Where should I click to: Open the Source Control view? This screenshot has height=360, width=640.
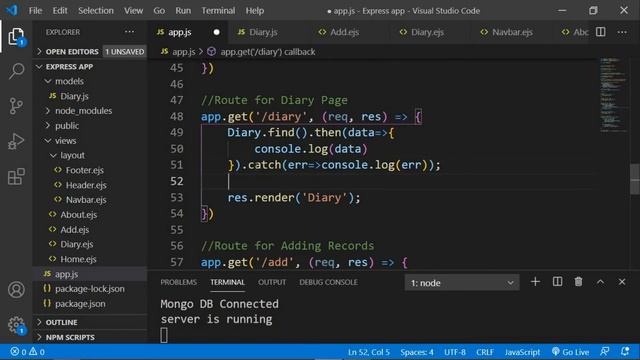click(x=16, y=106)
